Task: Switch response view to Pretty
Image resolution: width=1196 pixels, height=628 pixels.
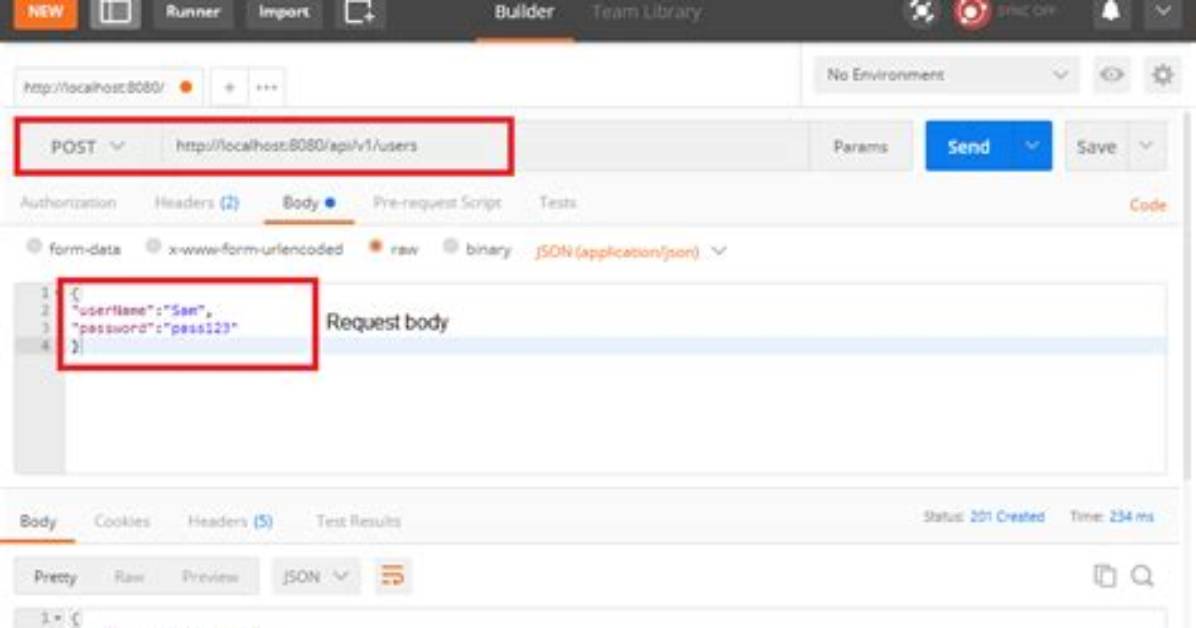Action: 55,577
